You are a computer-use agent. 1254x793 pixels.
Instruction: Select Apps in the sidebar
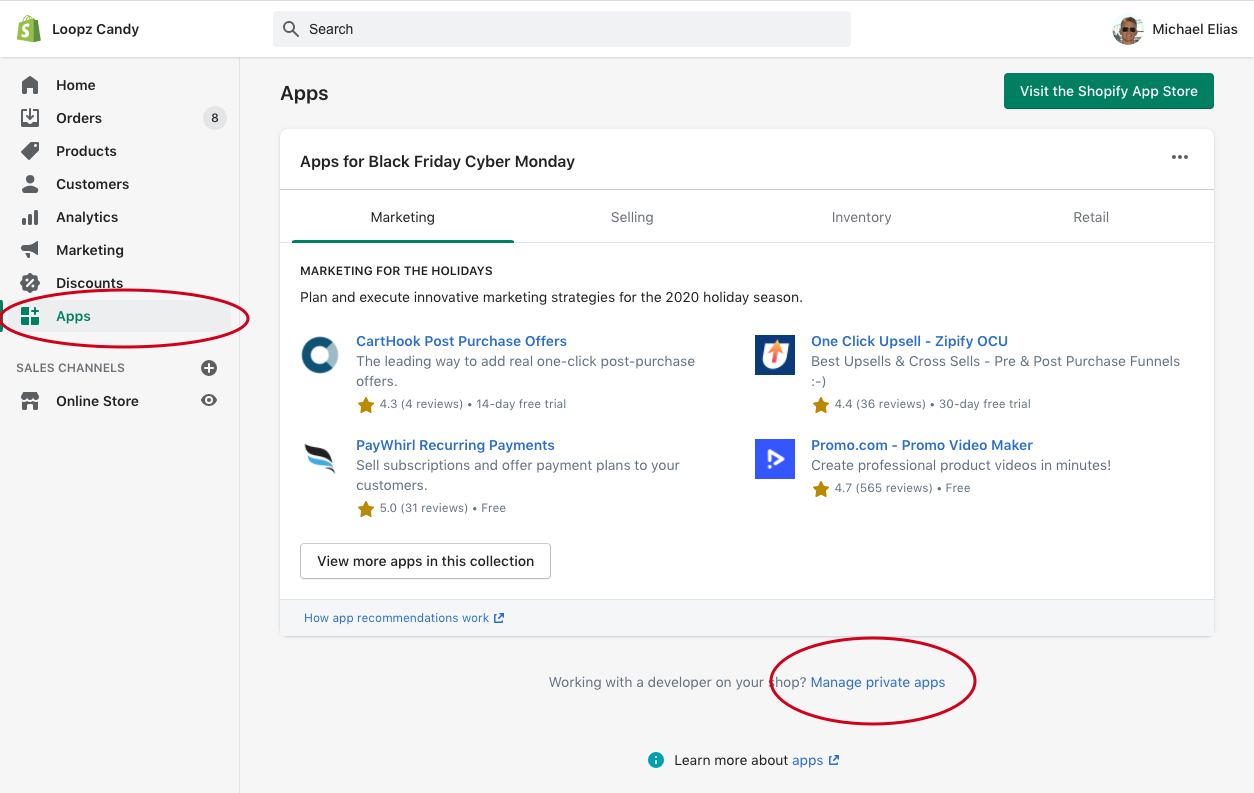pos(73,316)
